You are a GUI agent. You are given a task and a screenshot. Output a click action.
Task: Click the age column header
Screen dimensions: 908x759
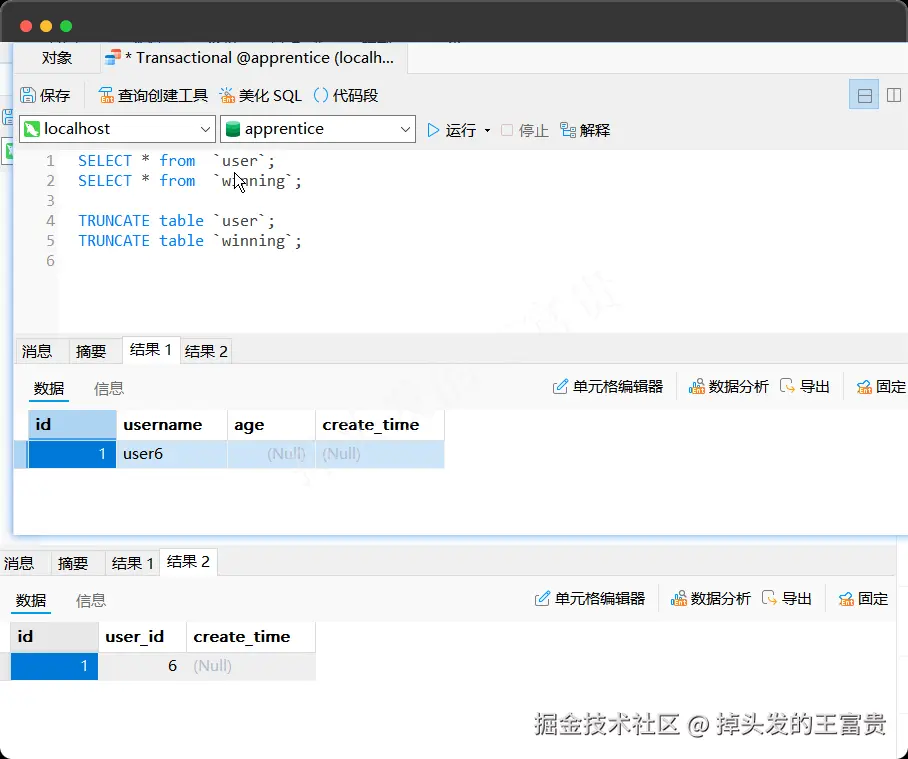point(271,425)
